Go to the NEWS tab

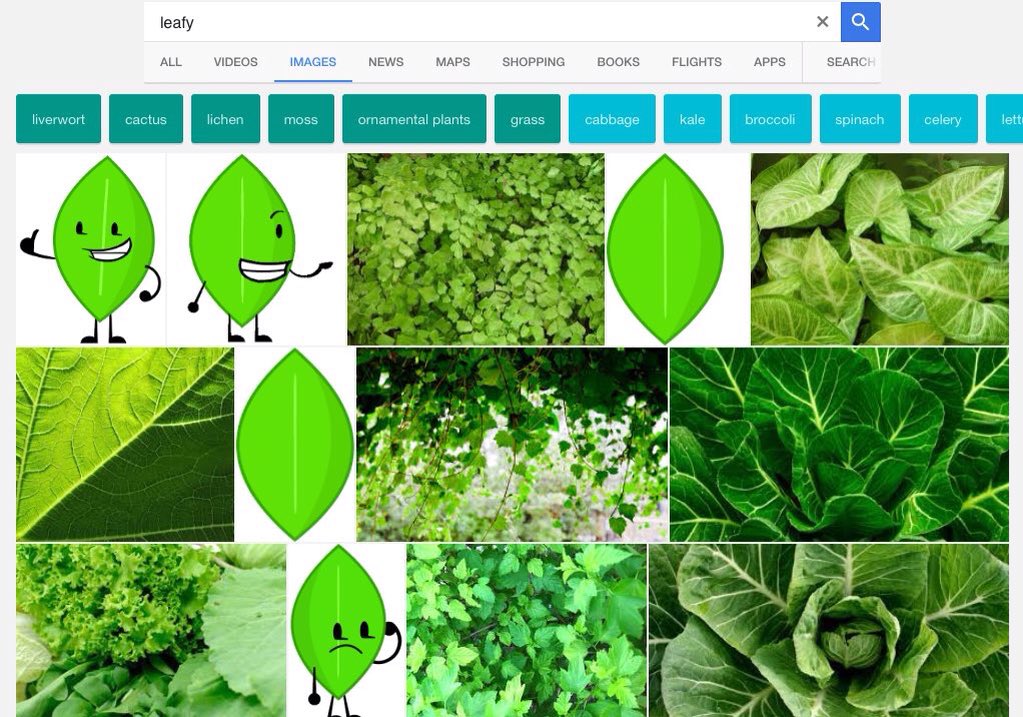[x=386, y=62]
